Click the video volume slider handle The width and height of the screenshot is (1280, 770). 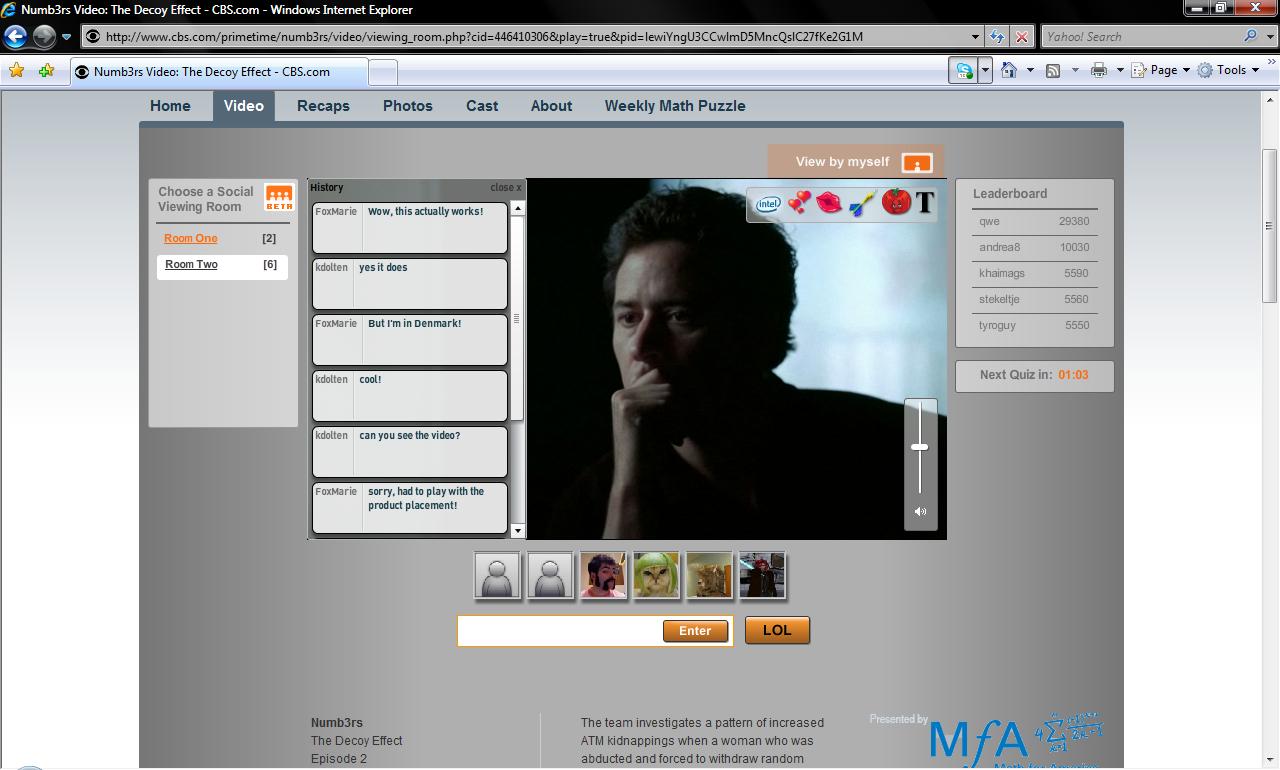pyautogui.click(x=920, y=447)
